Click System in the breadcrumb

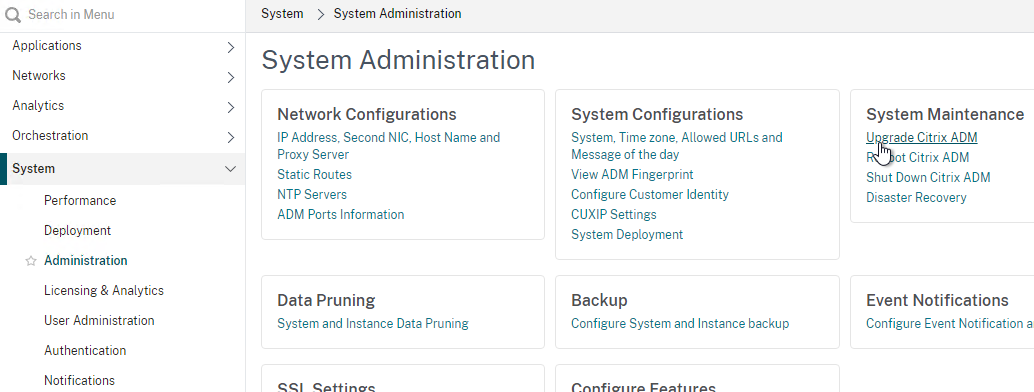(282, 13)
